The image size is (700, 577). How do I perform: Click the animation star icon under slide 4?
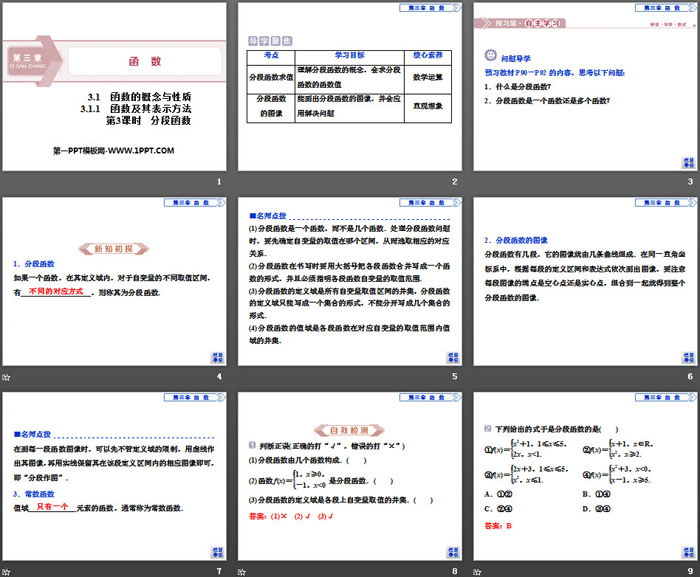pyautogui.click(x=6, y=377)
